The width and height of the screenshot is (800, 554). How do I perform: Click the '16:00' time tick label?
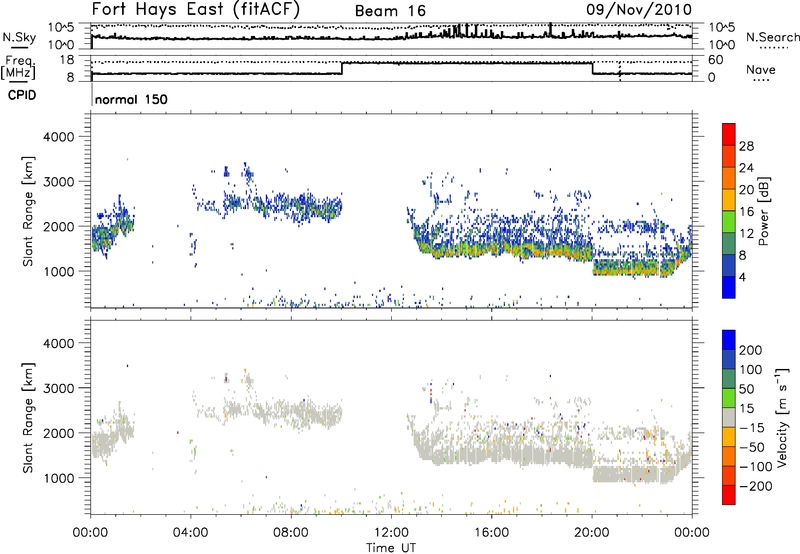point(491,533)
